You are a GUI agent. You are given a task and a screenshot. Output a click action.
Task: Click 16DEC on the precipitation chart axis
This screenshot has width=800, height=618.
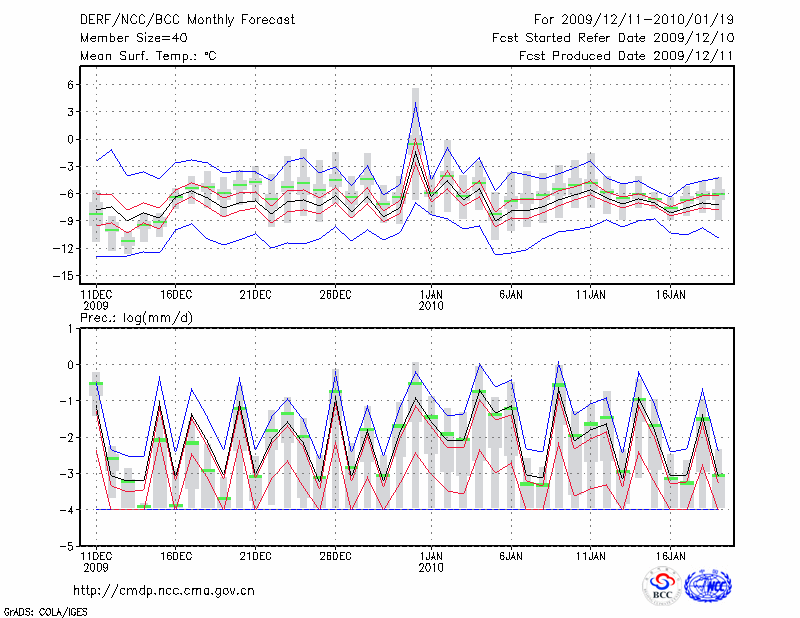175,554
